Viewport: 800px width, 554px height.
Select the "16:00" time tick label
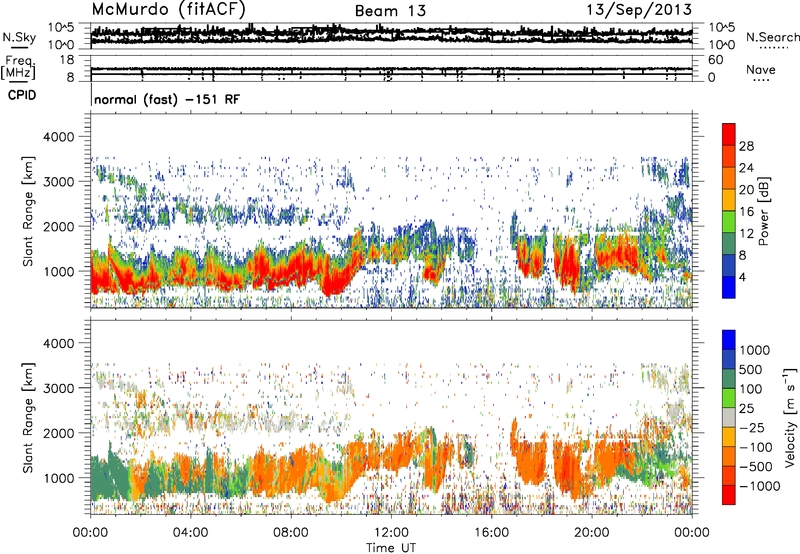491,533
